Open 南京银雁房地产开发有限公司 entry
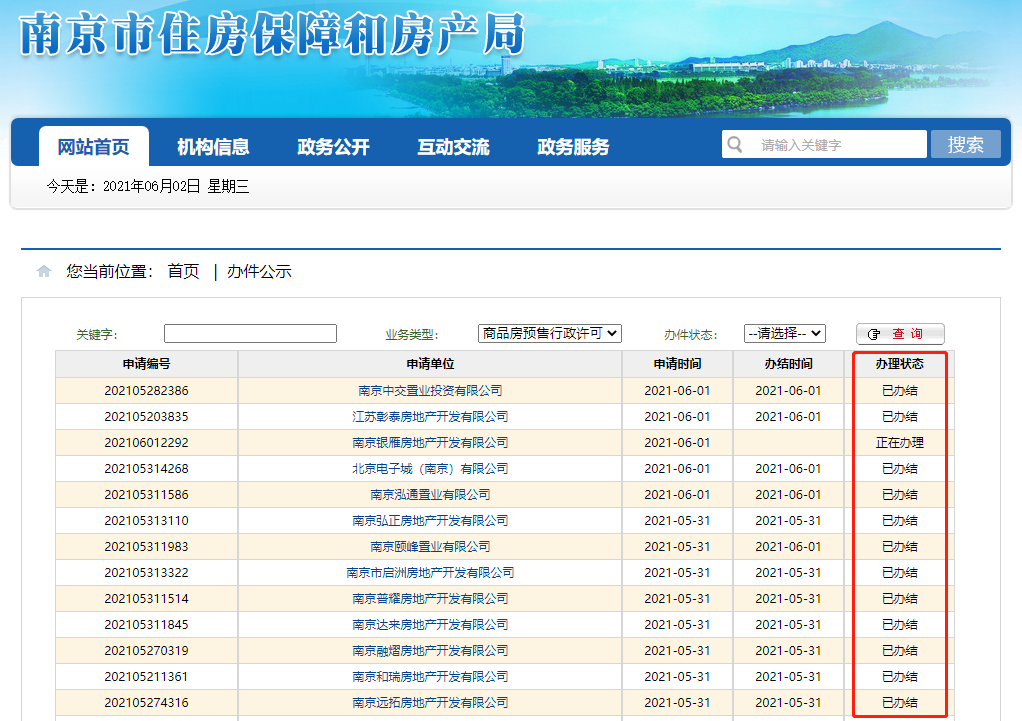 tap(430, 443)
